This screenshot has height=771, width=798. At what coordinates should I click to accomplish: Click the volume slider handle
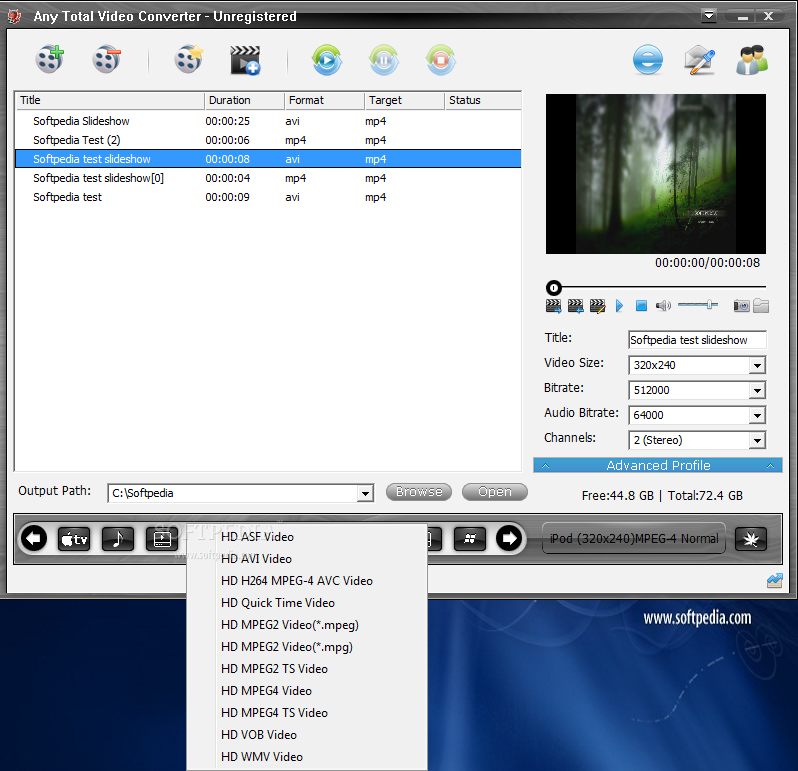pyautogui.click(x=709, y=305)
